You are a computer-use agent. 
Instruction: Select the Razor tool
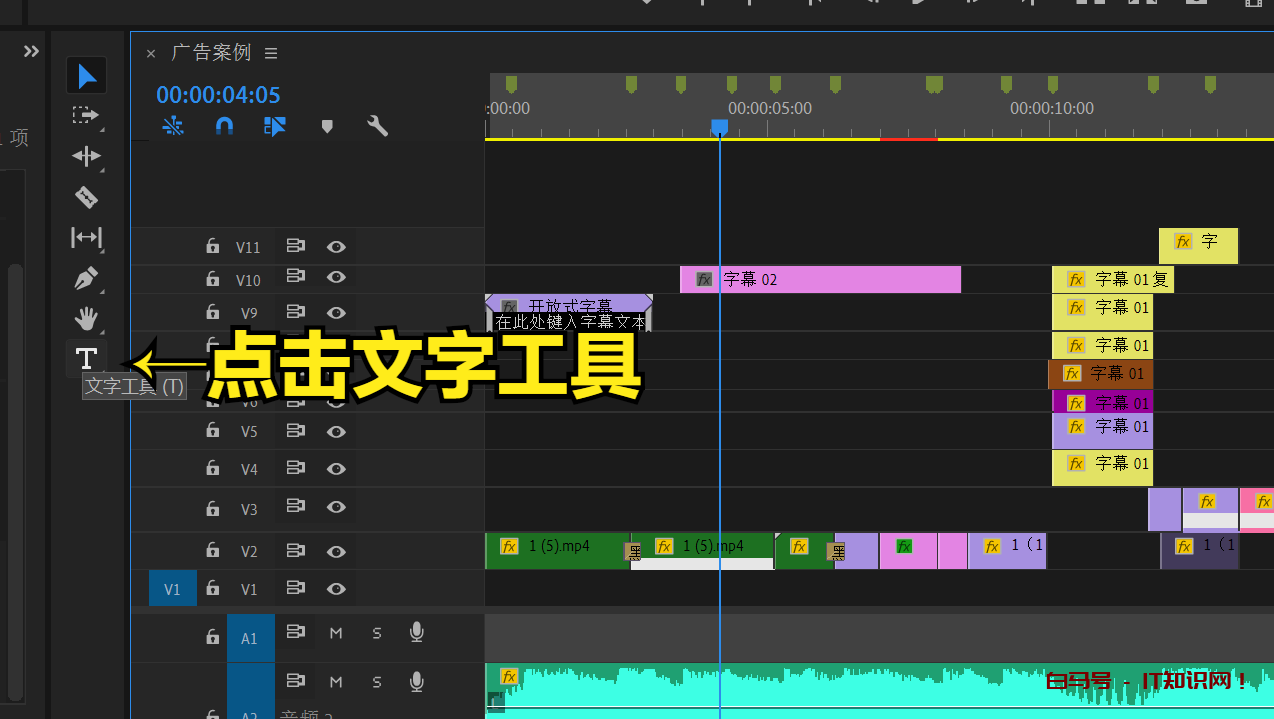[86, 197]
